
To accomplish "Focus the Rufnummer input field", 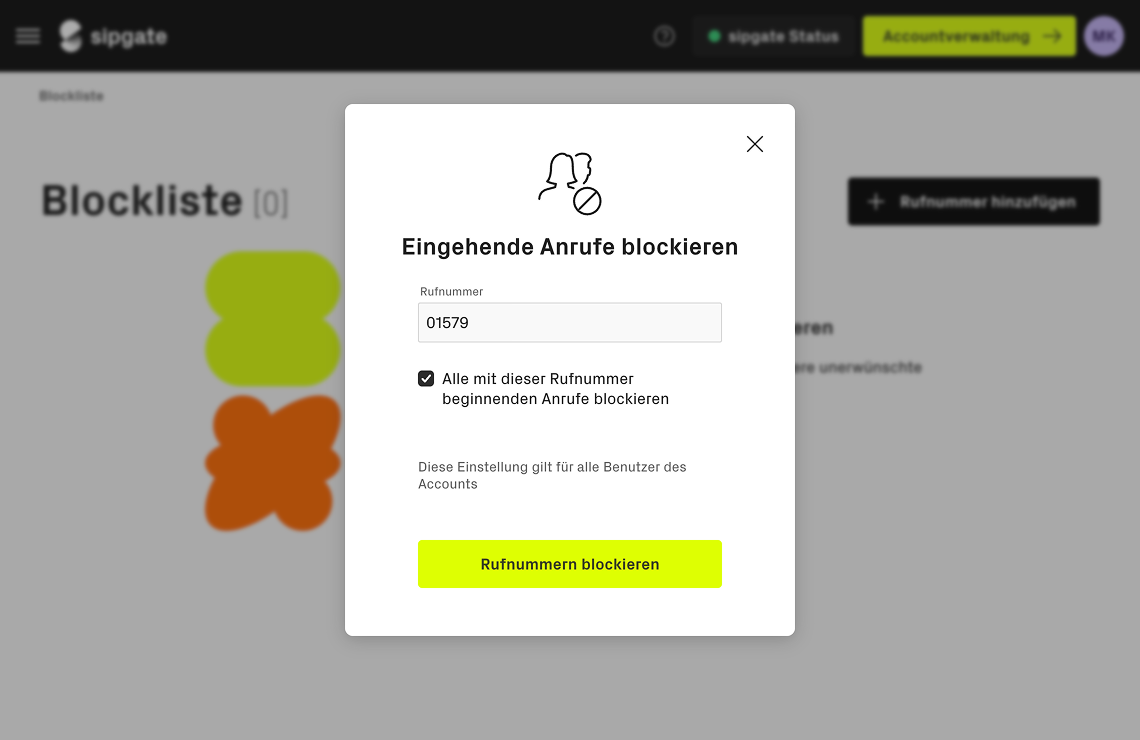I will pos(569,323).
